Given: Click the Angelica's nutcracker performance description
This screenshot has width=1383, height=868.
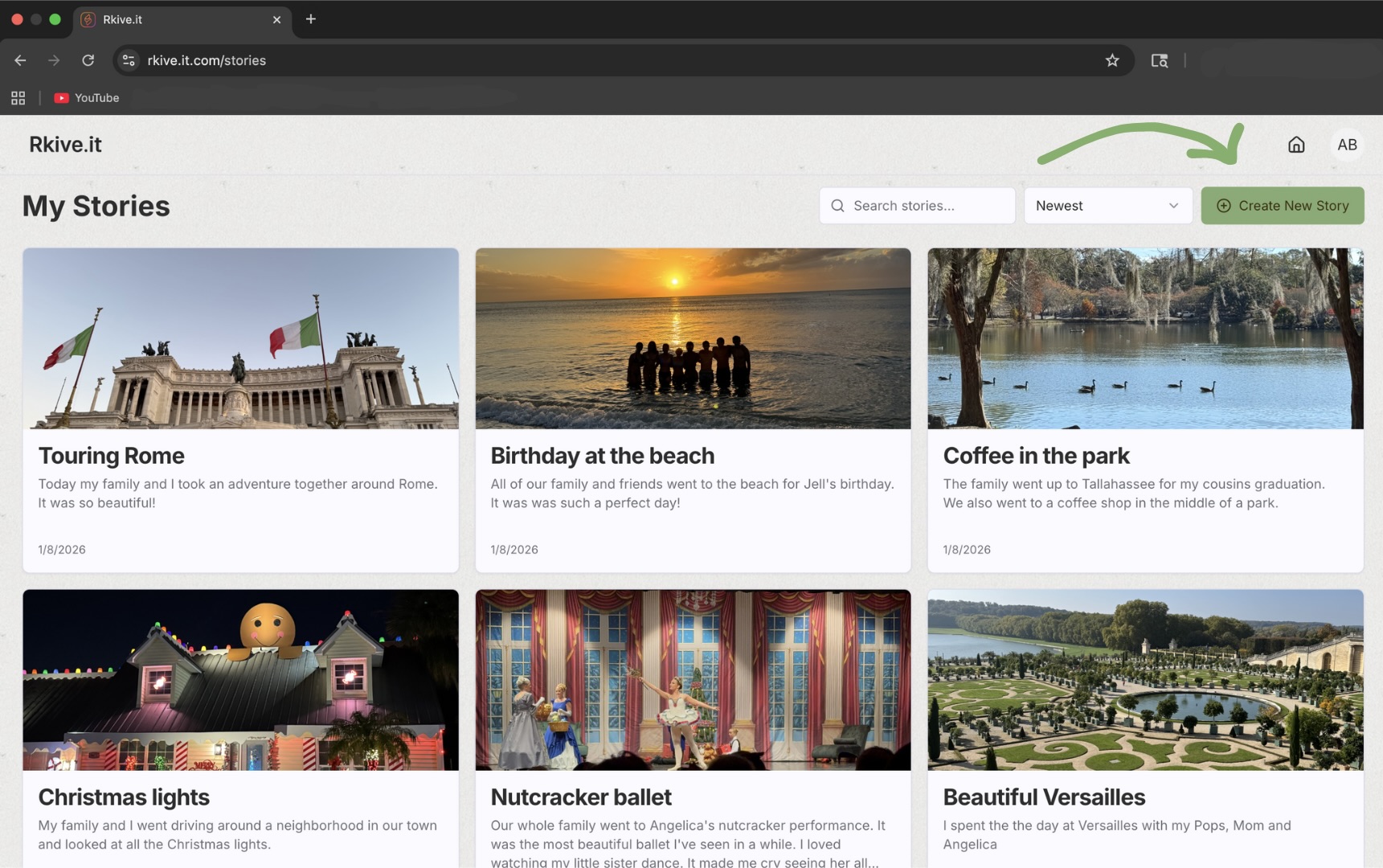Looking at the screenshot, I should (688, 843).
